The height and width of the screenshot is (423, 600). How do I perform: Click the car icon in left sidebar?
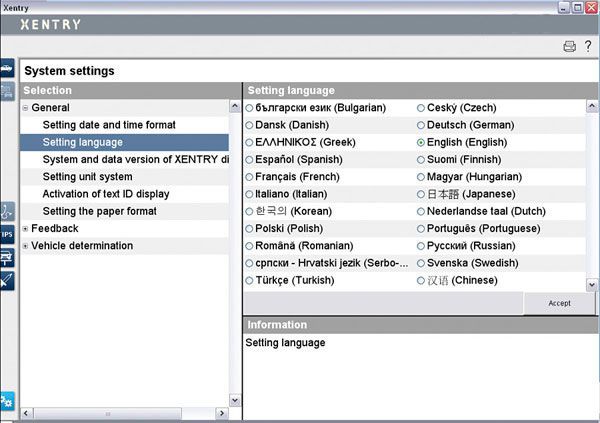[7, 69]
